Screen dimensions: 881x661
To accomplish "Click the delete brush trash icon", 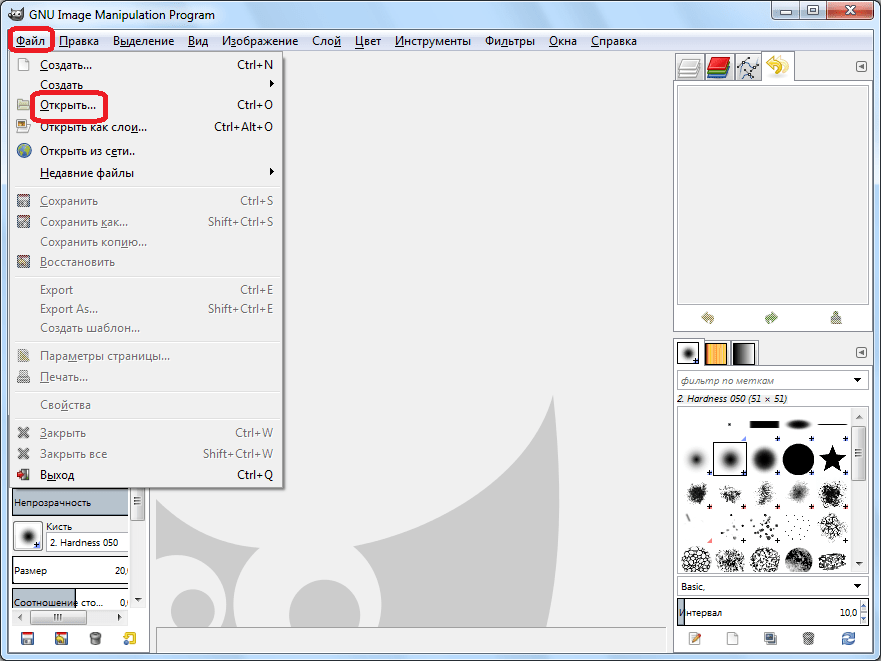I will [x=808, y=638].
